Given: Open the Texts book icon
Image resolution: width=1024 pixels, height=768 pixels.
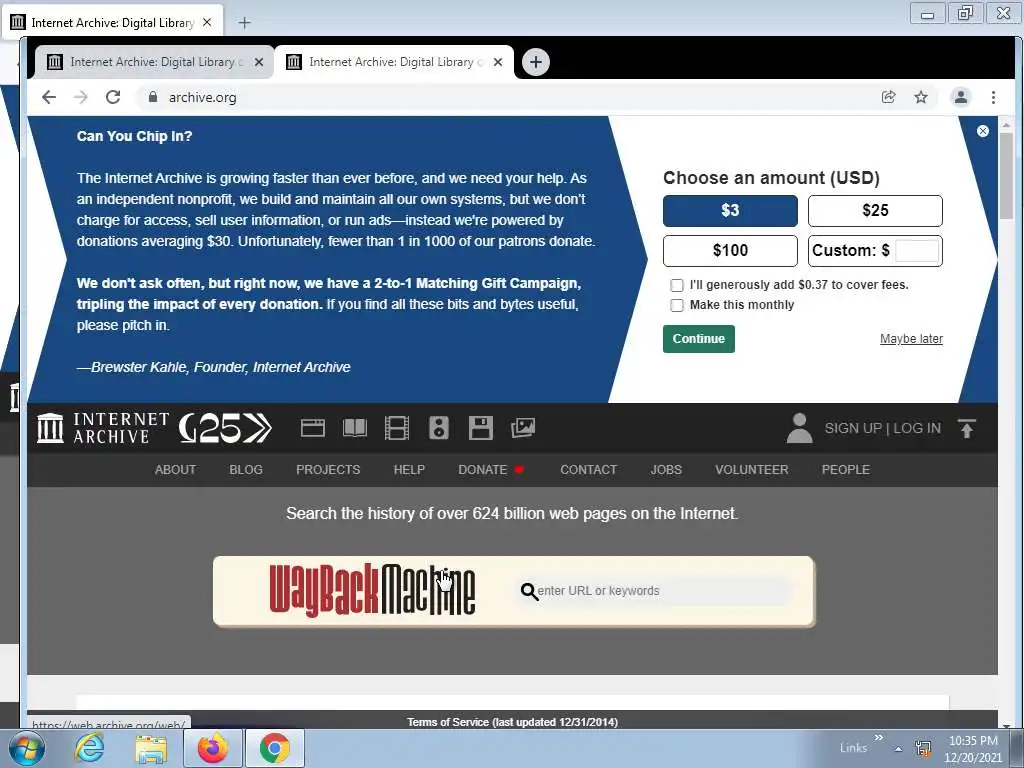Looking at the screenshot, I should tap(355, 428).
